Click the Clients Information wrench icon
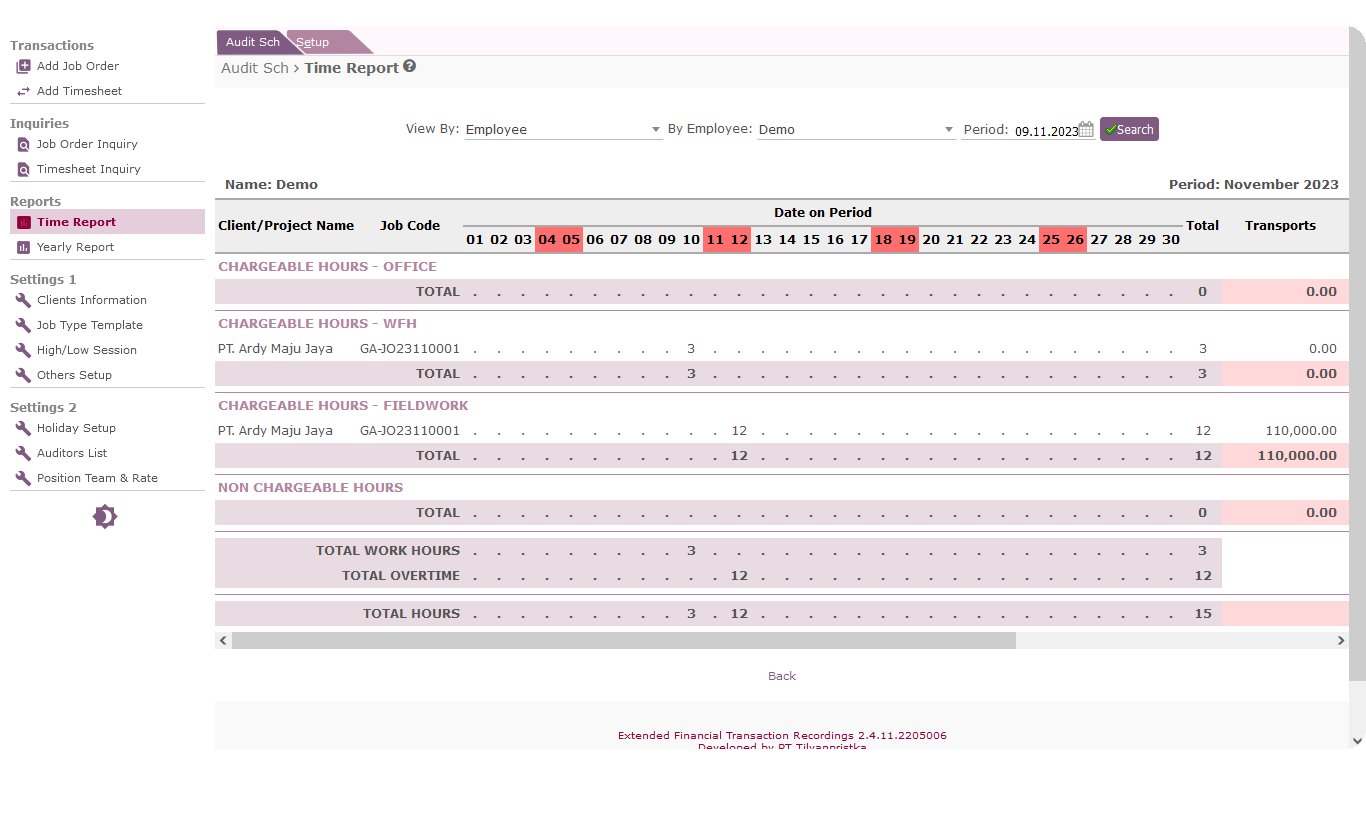Image resolution: width=1366 pixels, height=820 pixels. (x=23, y=300)
